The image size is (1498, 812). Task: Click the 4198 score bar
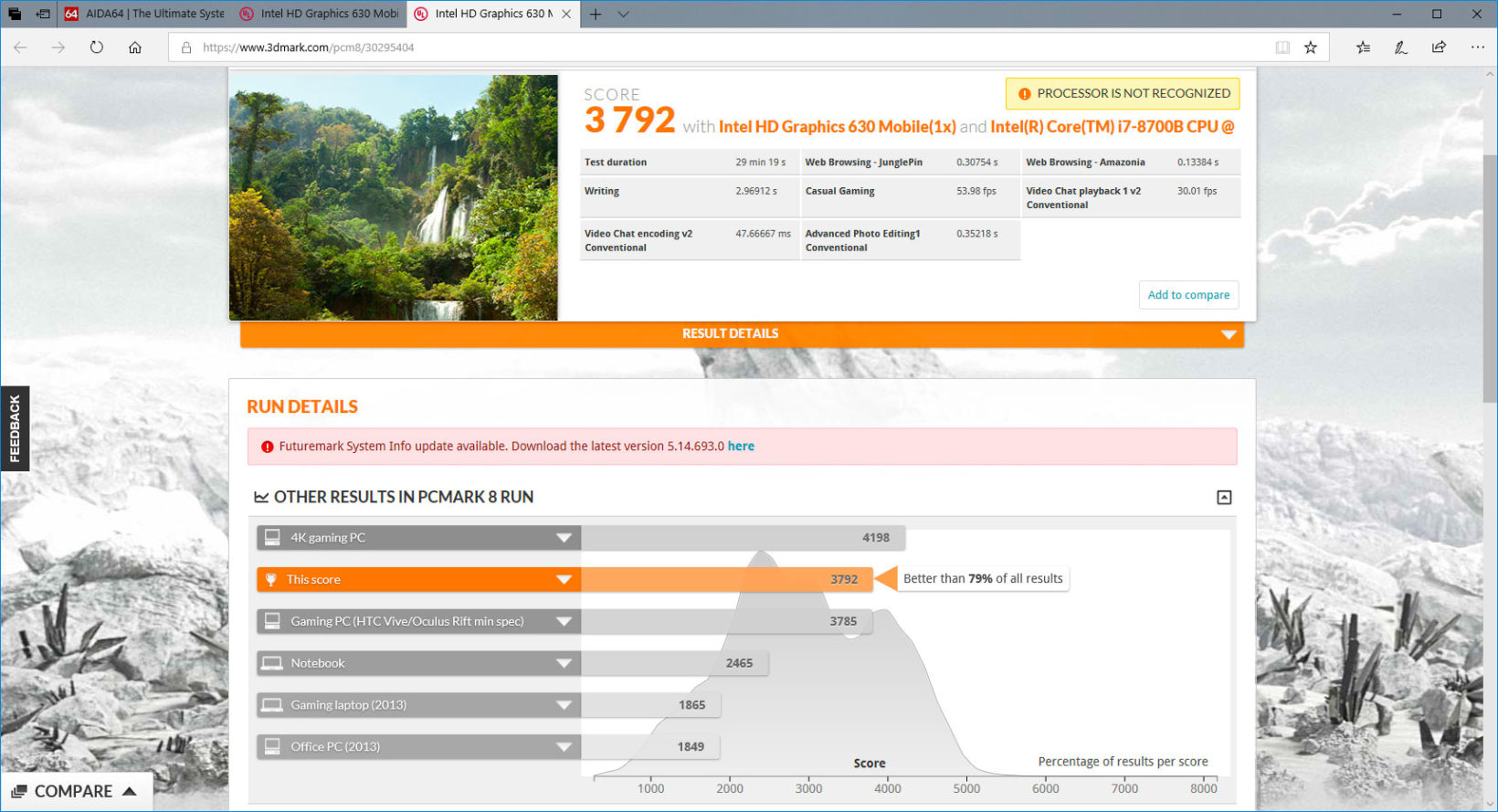743,538
